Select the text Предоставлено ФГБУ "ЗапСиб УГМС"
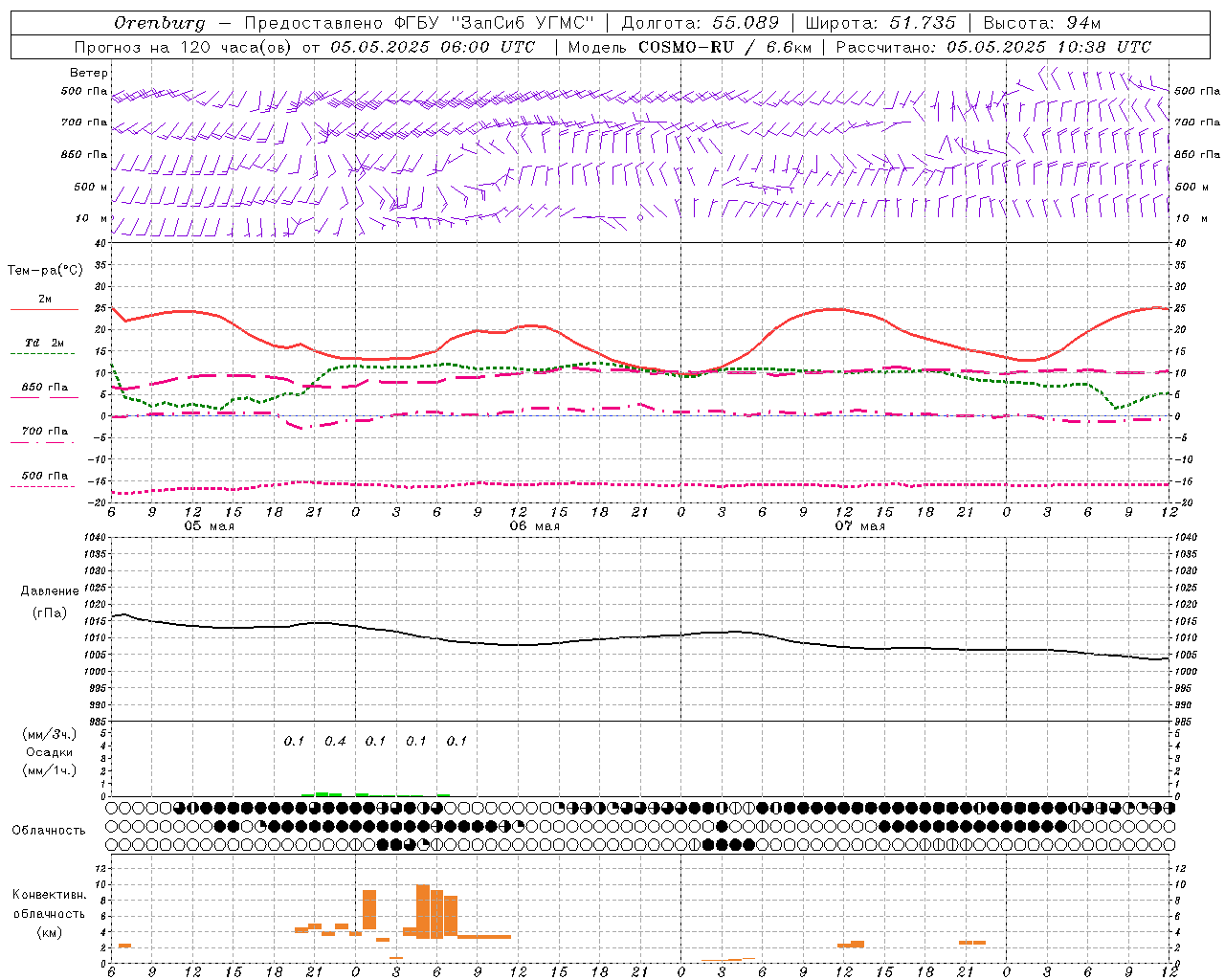The height and width of the screenshot is (980, 1225). tap(419, 23)
